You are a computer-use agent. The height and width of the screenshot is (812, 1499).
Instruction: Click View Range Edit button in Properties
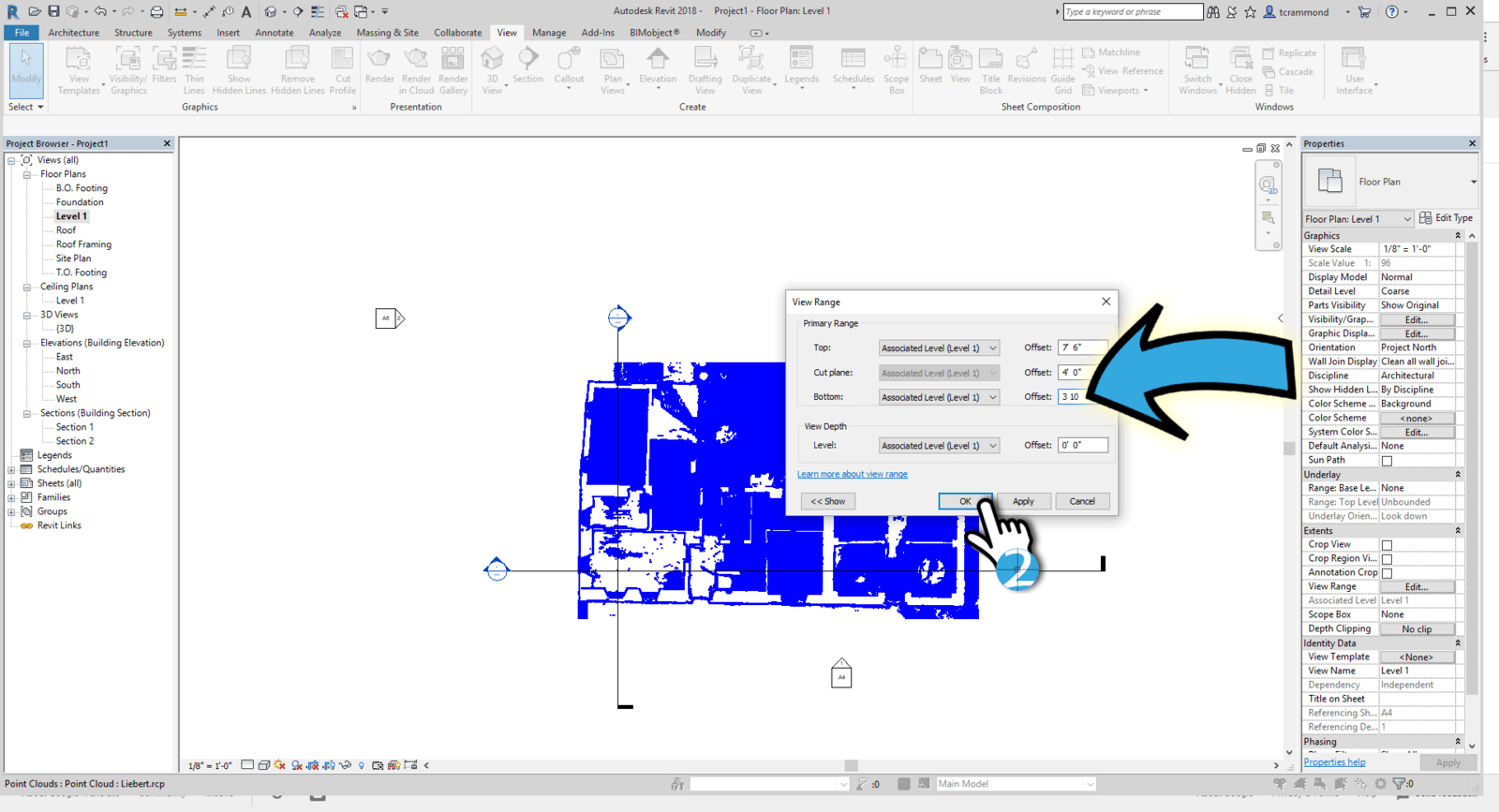(x=1417, y=587)
